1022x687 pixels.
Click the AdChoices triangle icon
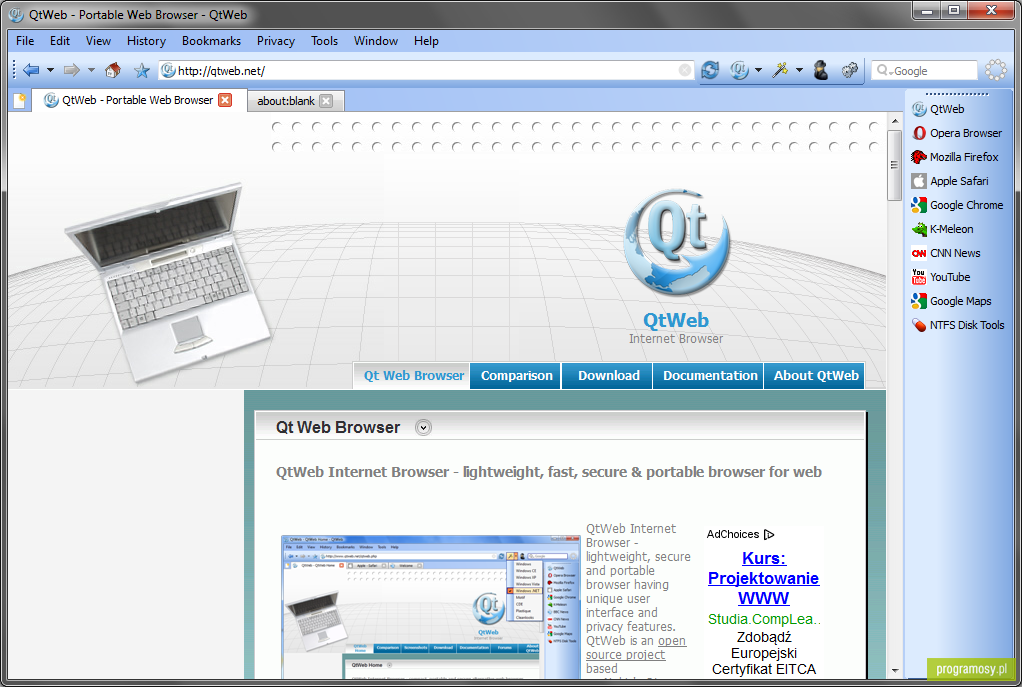click(769, 534)
